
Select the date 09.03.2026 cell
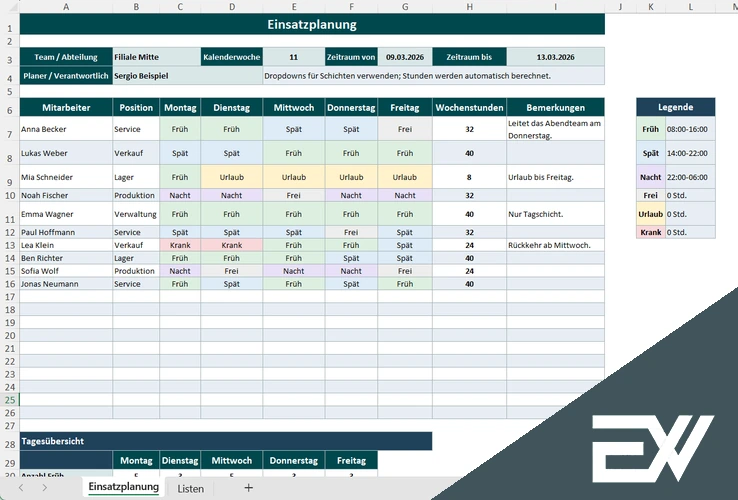(405, 57)
